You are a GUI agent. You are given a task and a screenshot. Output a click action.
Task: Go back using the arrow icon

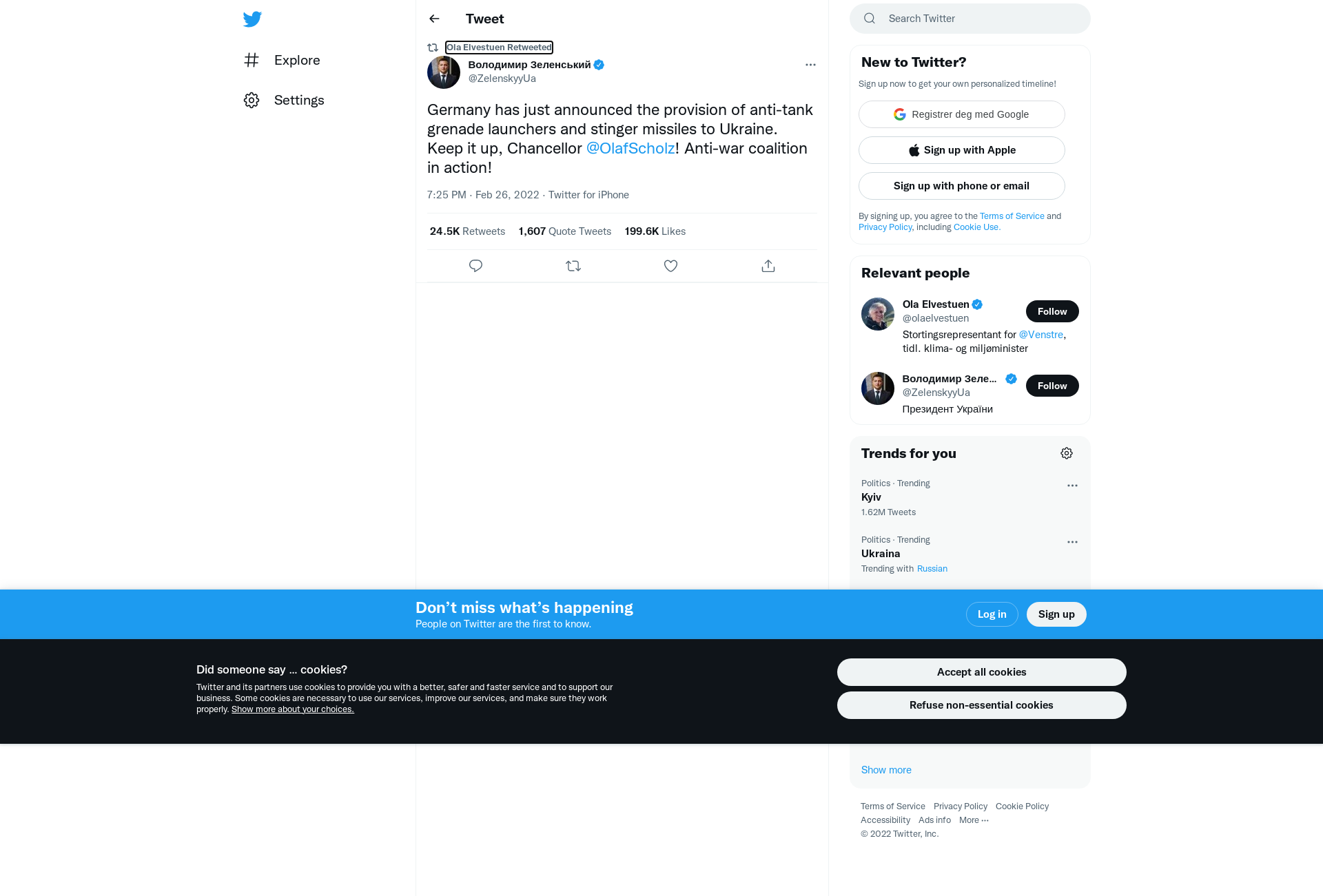434,19
